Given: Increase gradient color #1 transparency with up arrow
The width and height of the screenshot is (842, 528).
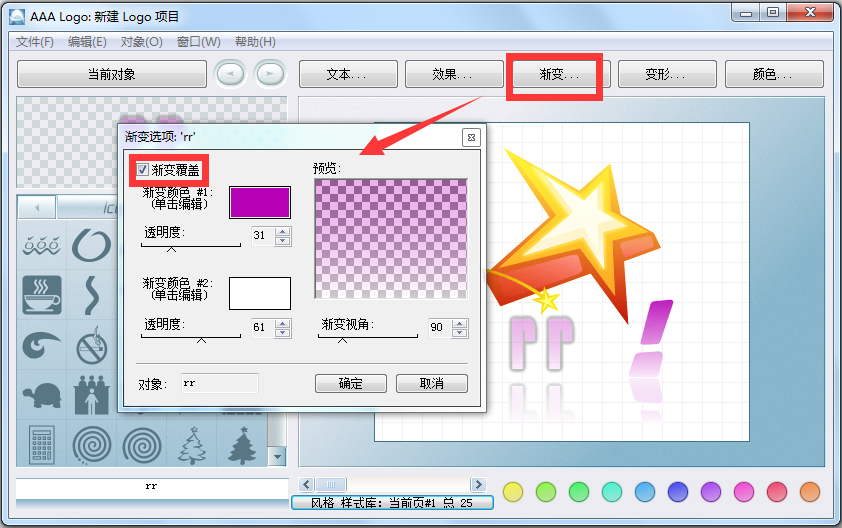Looking at the screenshot, I should pyautogui.click(x=283, y=232).
